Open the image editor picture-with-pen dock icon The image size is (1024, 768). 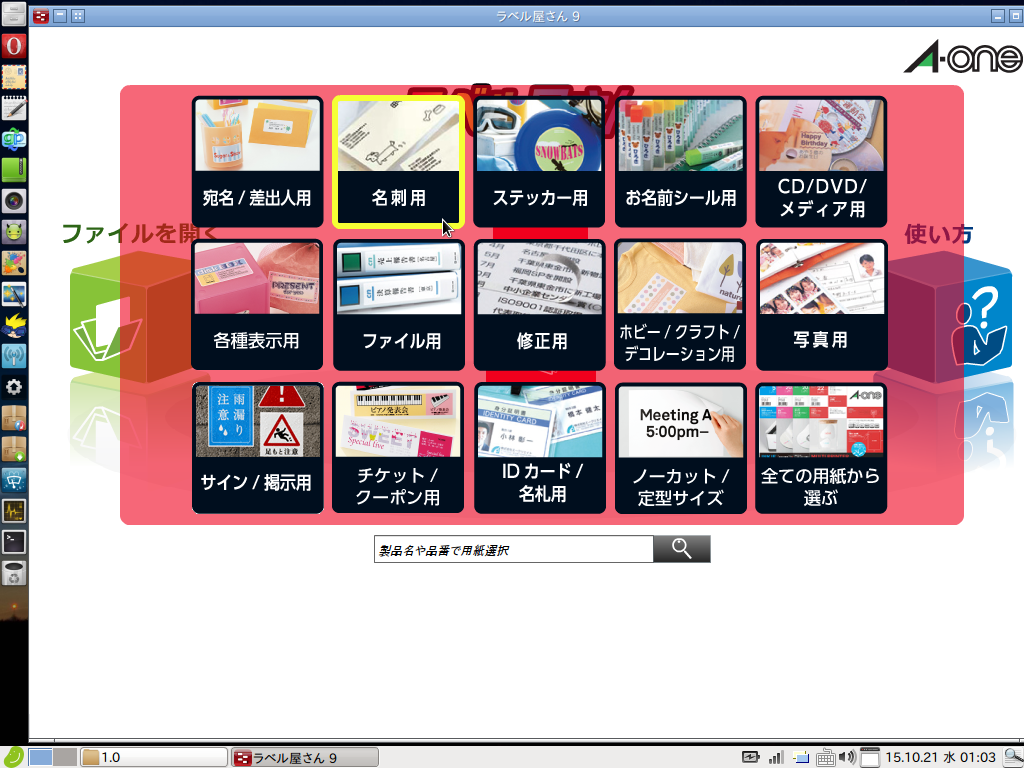tap(14, 294)
